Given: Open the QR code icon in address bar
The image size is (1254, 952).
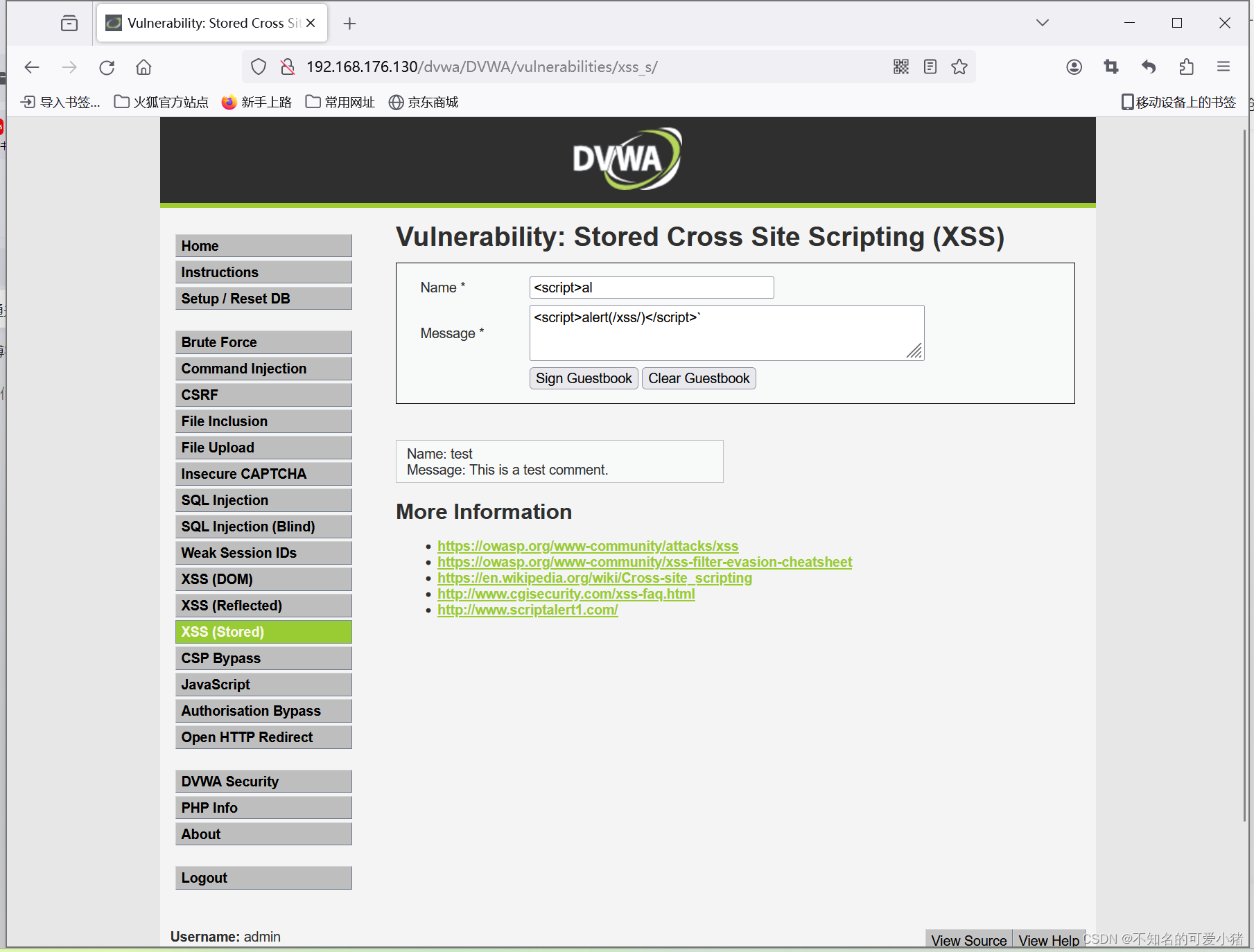Looking at the screenshot, I should [x=901, y=67].
